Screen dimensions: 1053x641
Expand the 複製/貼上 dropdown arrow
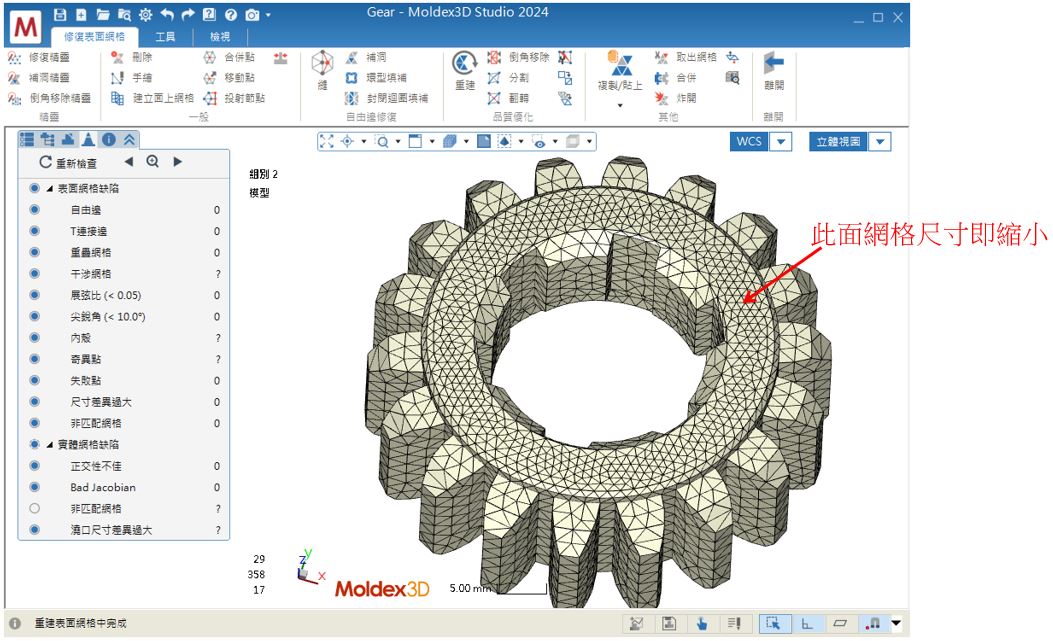620,105
